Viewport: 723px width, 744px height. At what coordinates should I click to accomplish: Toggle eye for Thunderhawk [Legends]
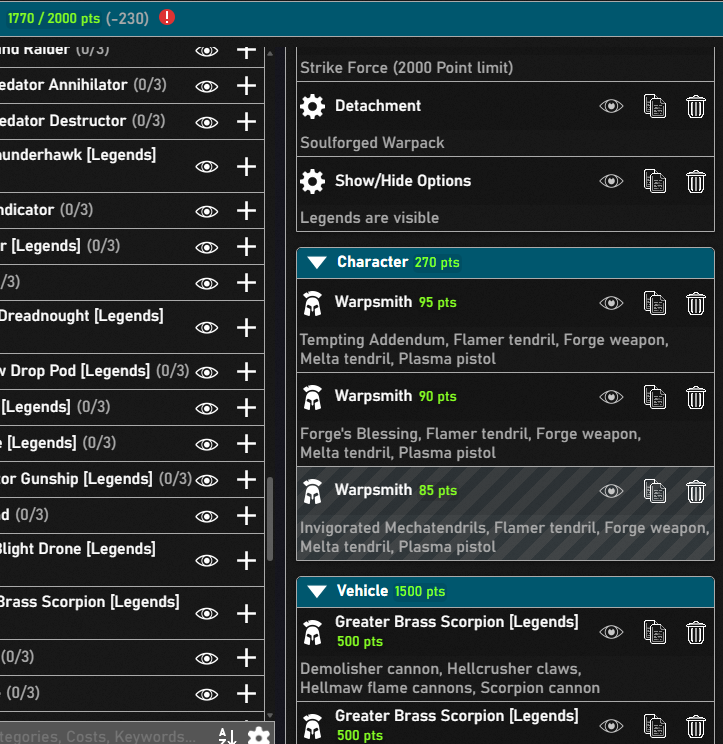point(207,167)
